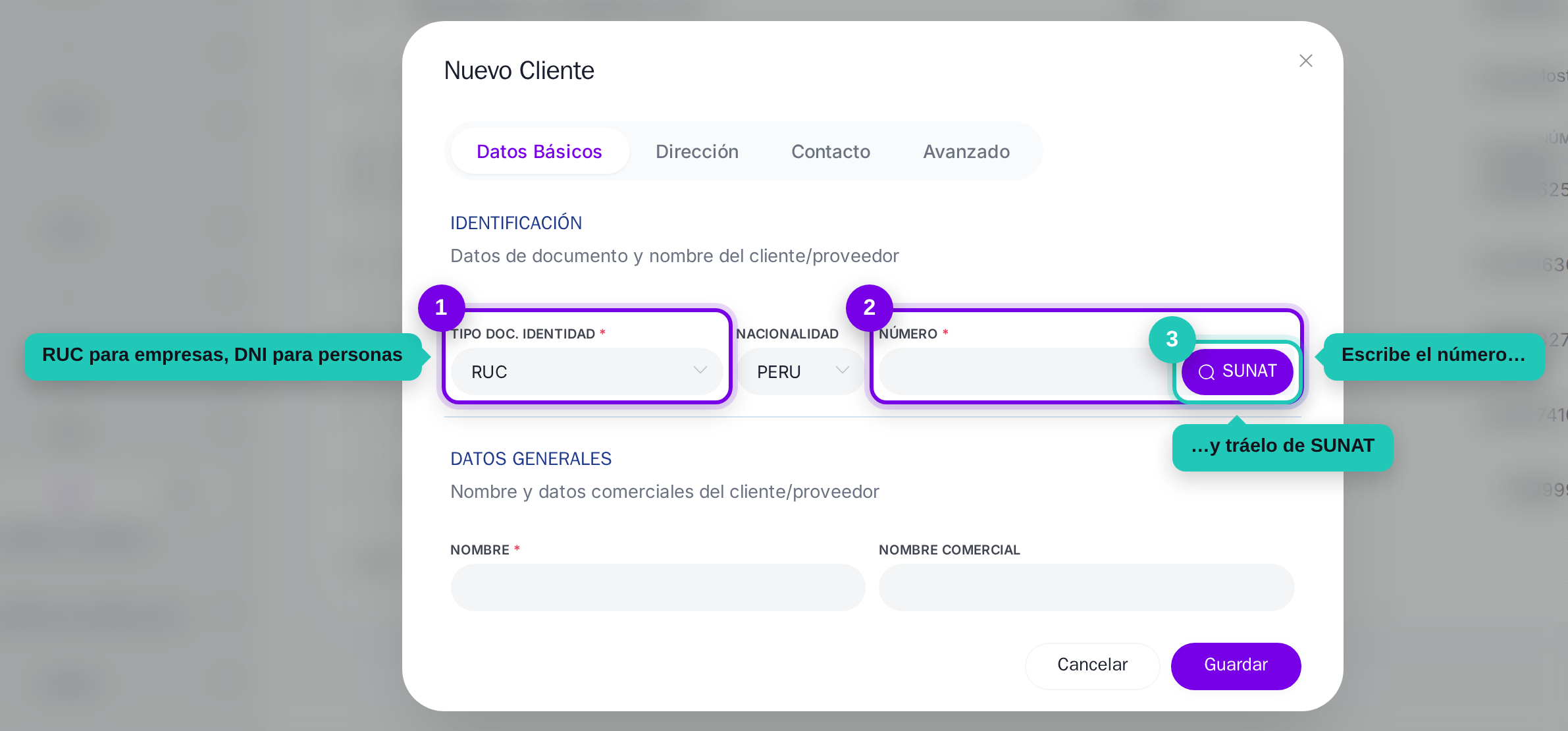1568x731 pixels.
Task: Click step 1 numbered badge
Action: coord(441,308)
